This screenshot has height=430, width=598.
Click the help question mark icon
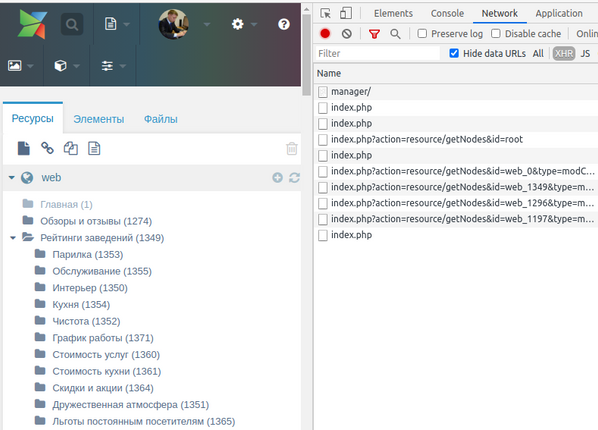point(283,24)
